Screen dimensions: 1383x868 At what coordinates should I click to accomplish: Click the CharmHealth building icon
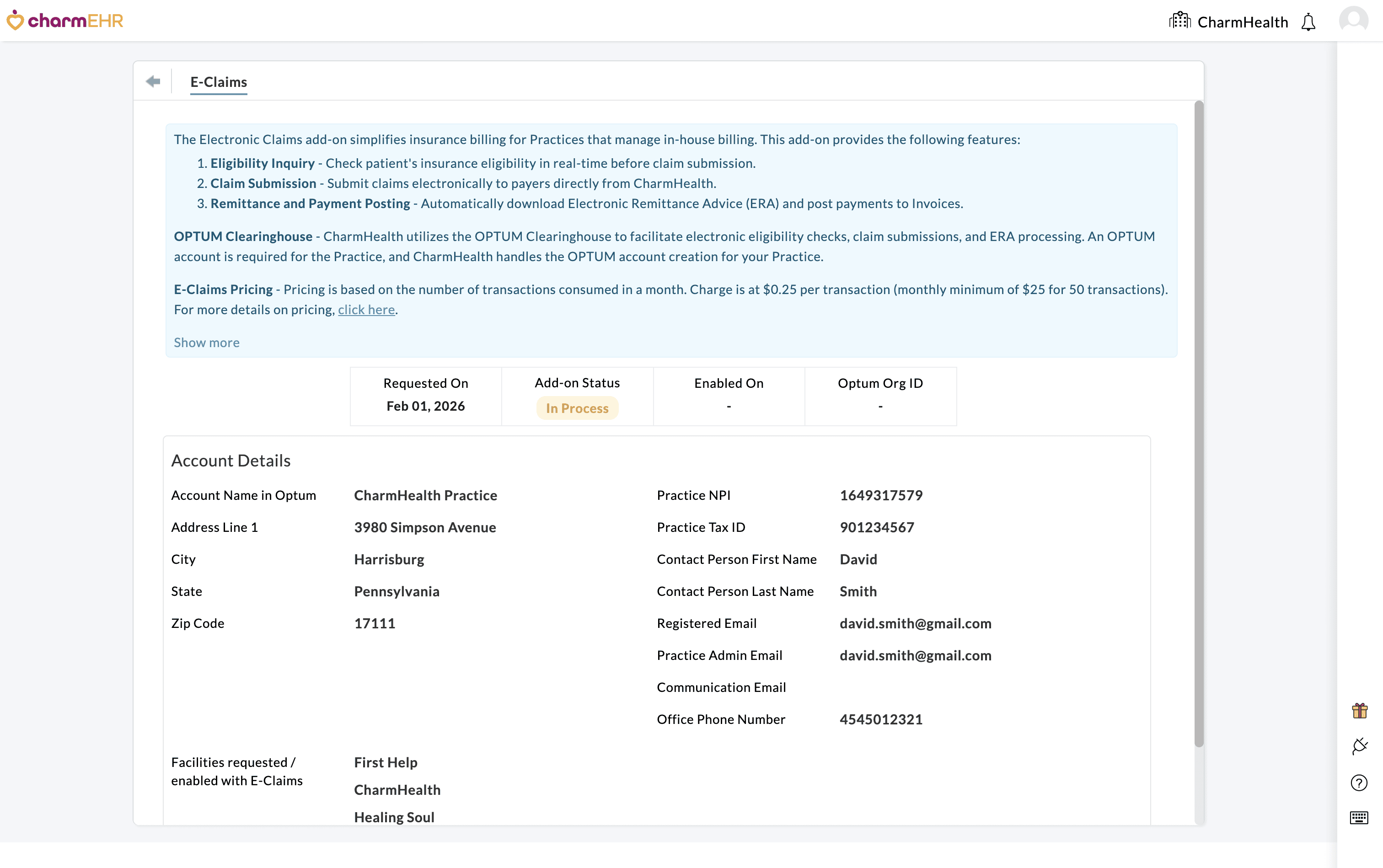coord(1180,21)
